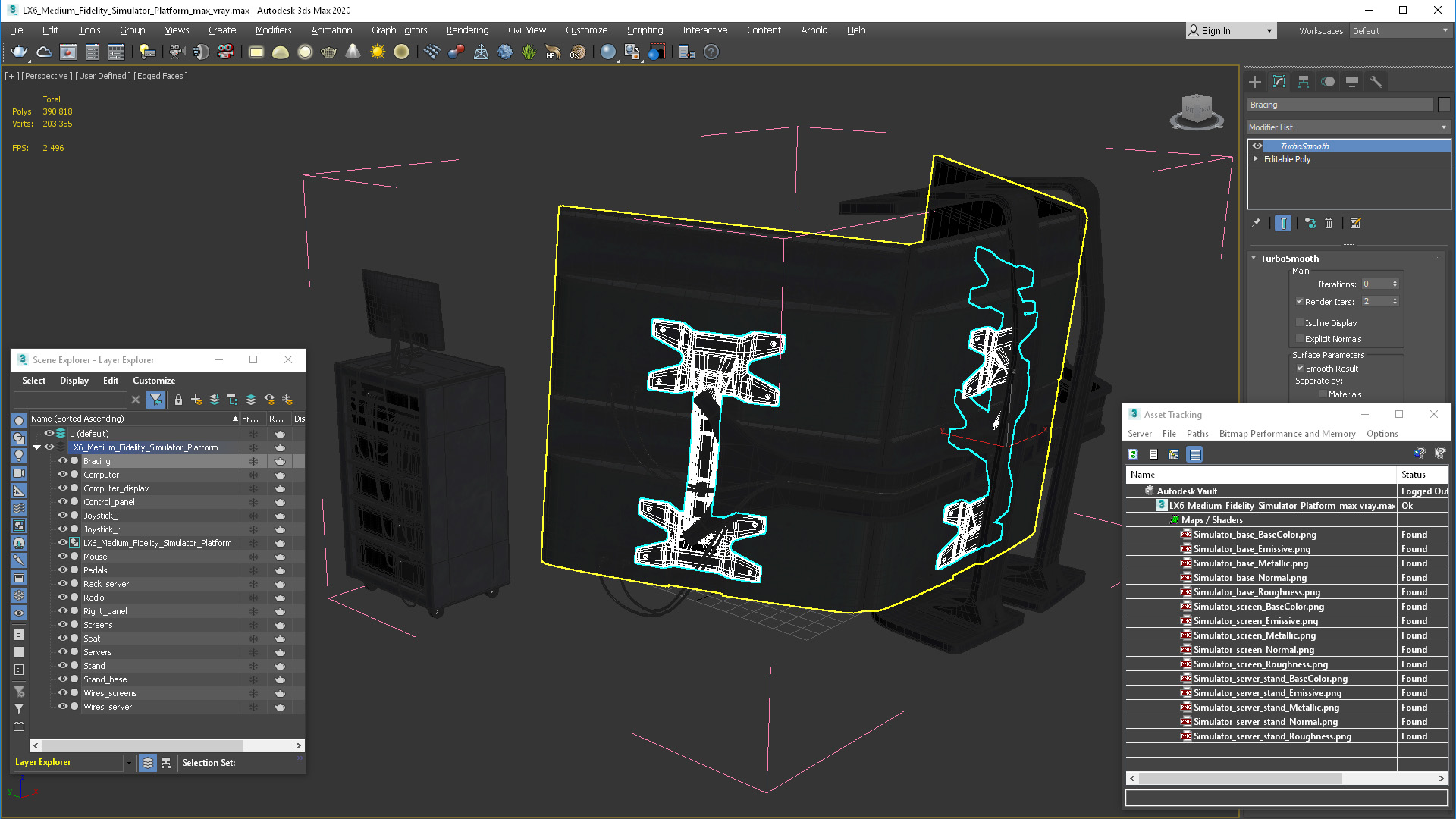Open the Create panel plus tab
The width and height of the screenshot is (1456, 819).
(x=1255, y=82)
